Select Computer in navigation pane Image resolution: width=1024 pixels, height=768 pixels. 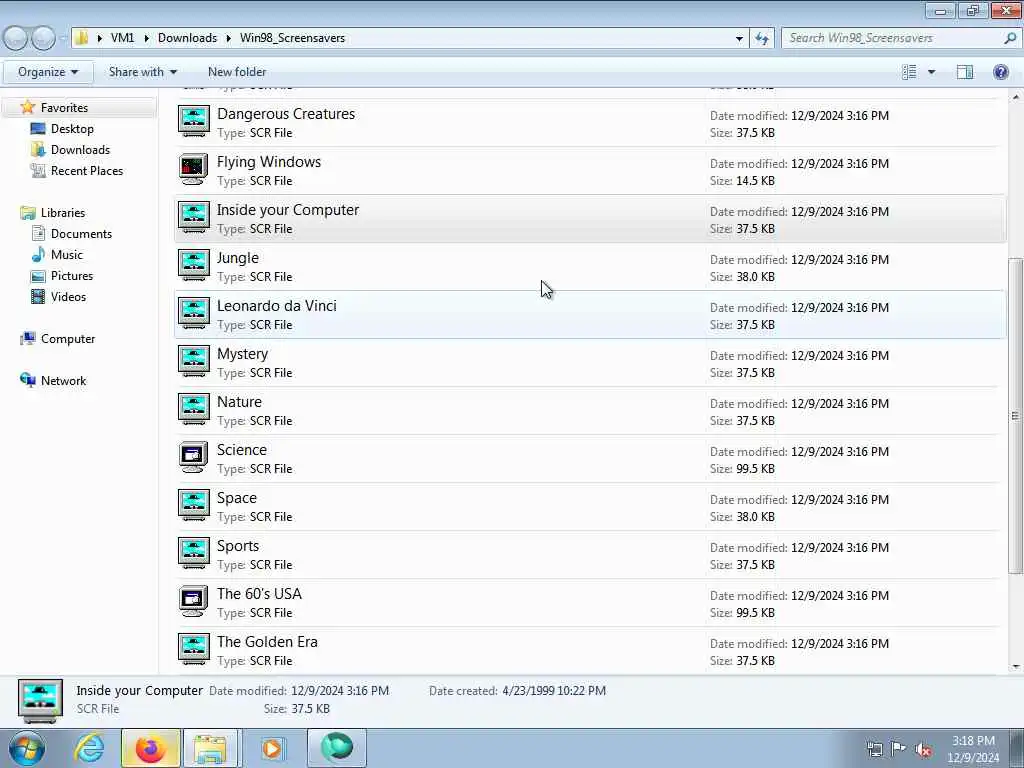tap(68, 339)
